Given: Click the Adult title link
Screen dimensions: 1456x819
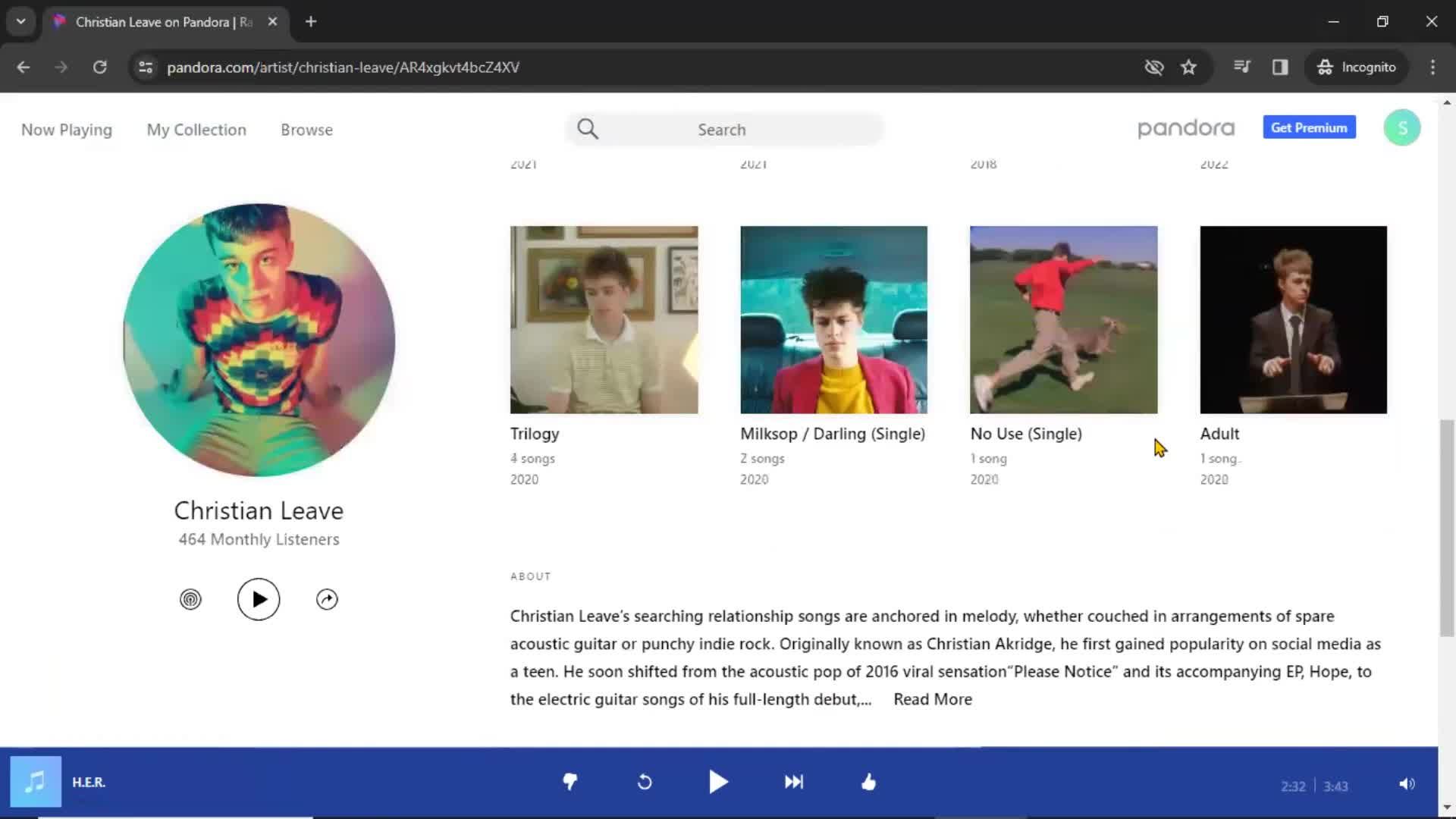Looking at the screenshot, I should [x=1219, y=434].
